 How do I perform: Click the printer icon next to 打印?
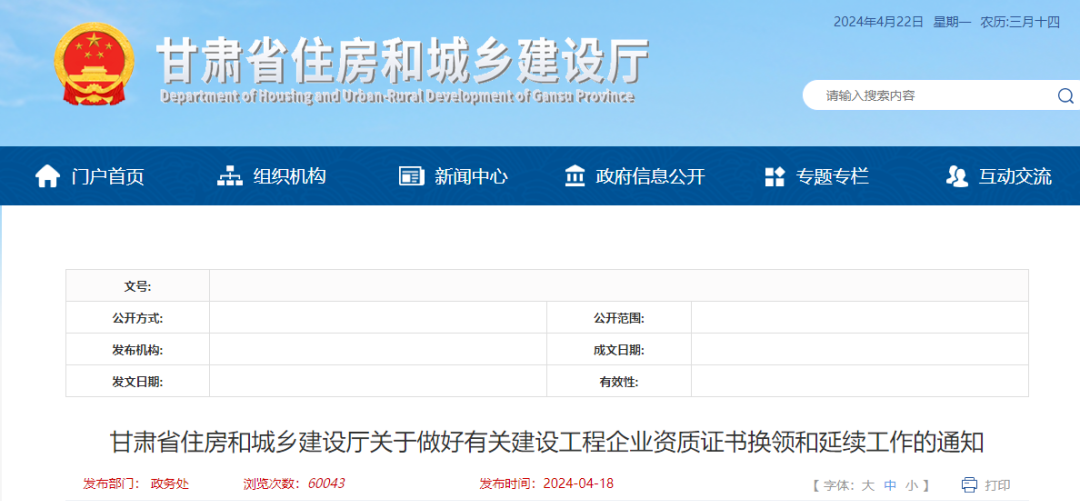click(970, 484)
